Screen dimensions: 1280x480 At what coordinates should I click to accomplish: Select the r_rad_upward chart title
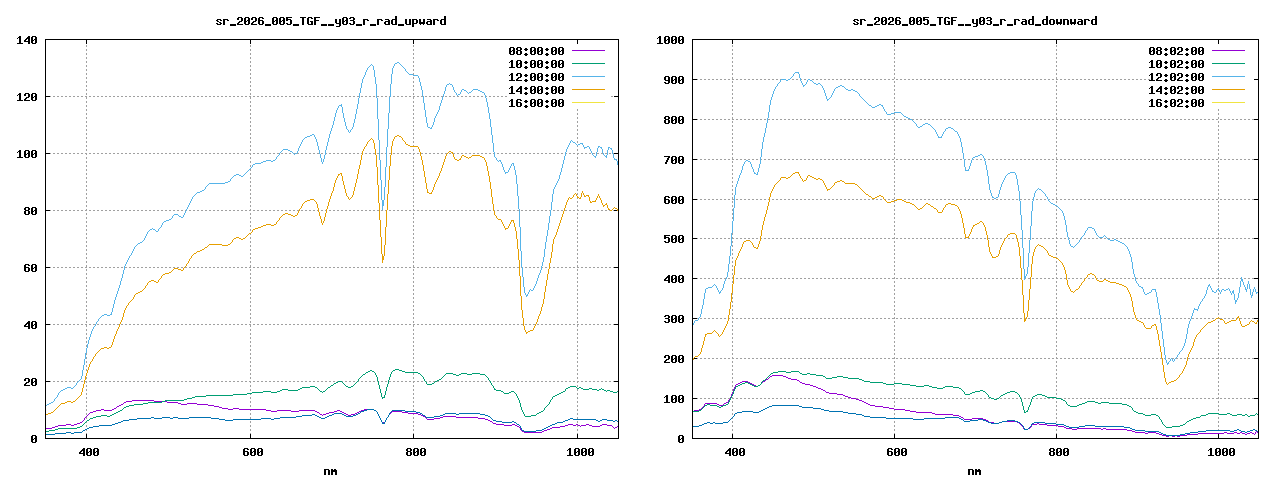point(331,20)
